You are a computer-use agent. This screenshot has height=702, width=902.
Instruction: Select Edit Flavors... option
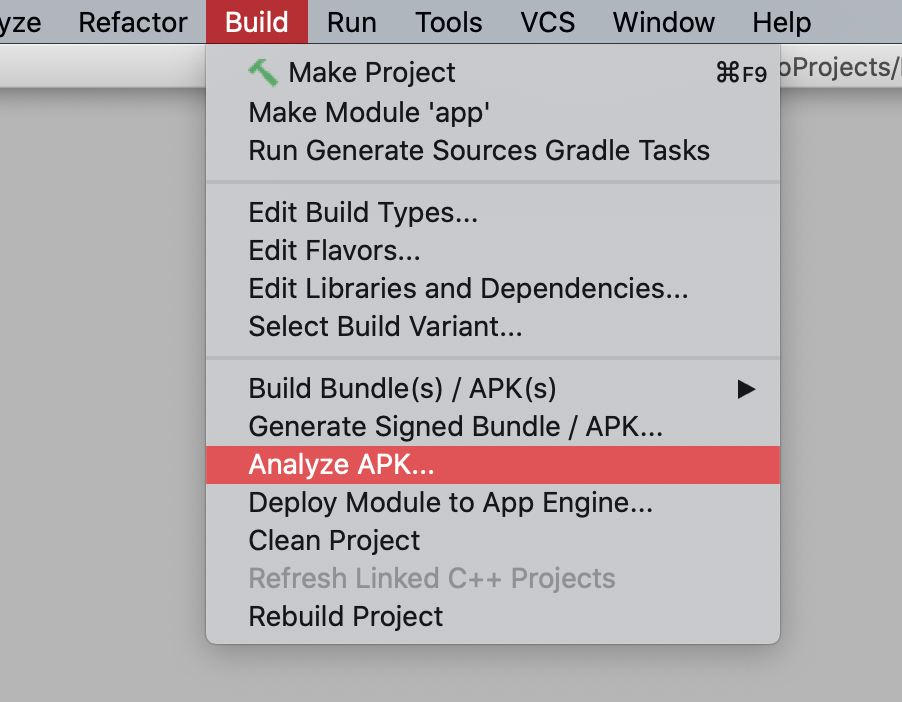click(x=334, y=251)
